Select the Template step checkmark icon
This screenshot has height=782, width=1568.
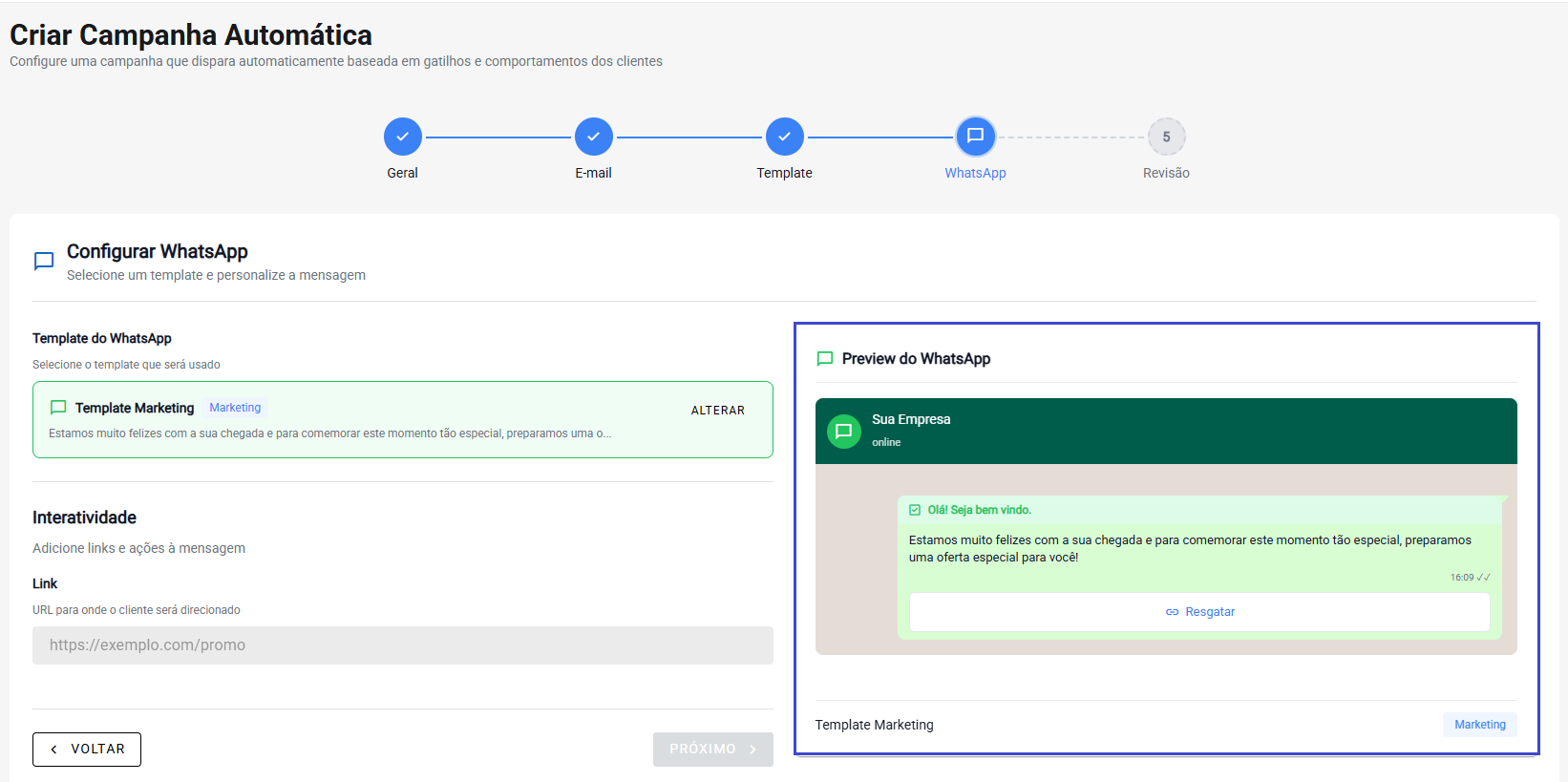[x=784, y=137]
